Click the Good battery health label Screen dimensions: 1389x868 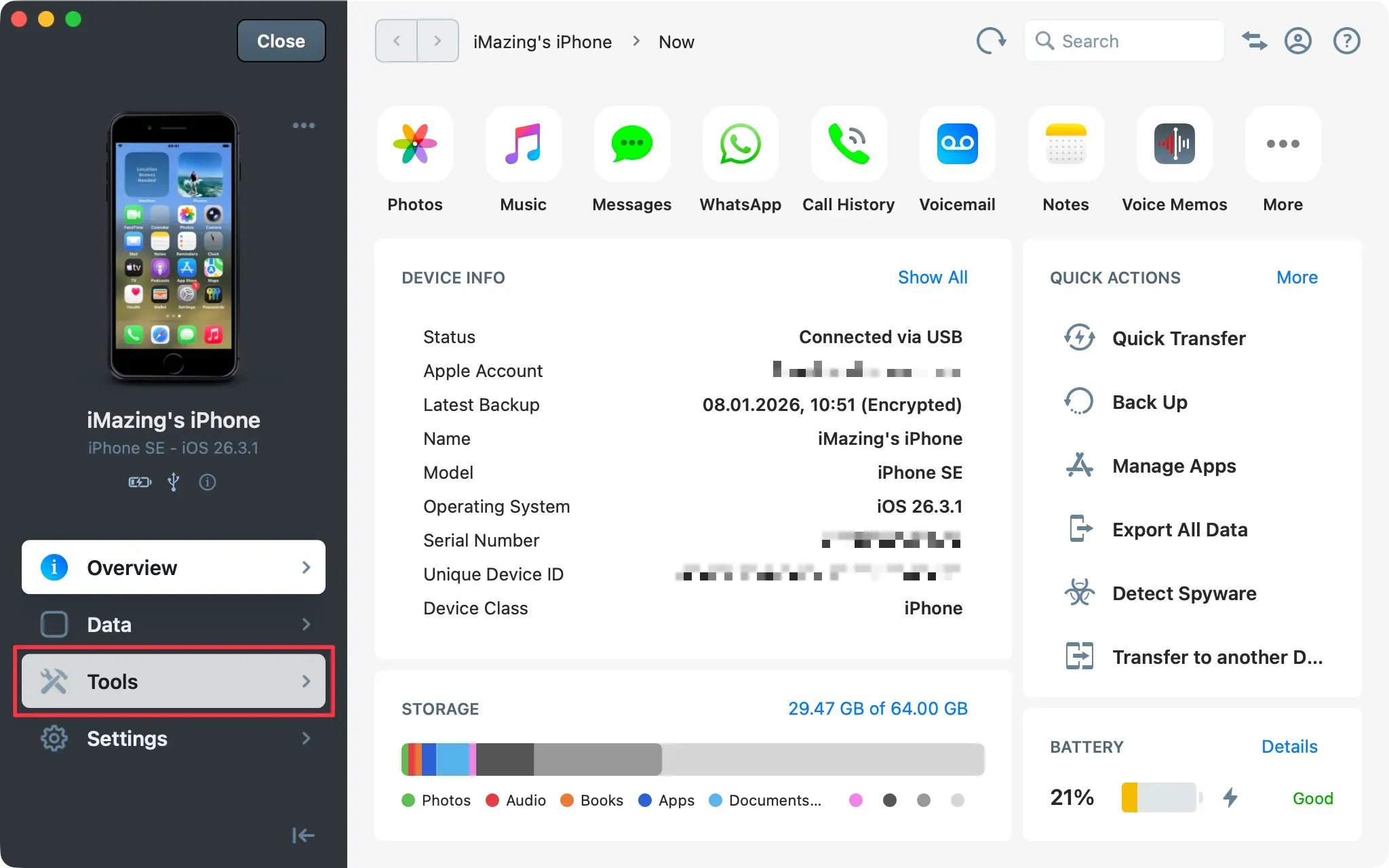click(x=1313, y=798)
